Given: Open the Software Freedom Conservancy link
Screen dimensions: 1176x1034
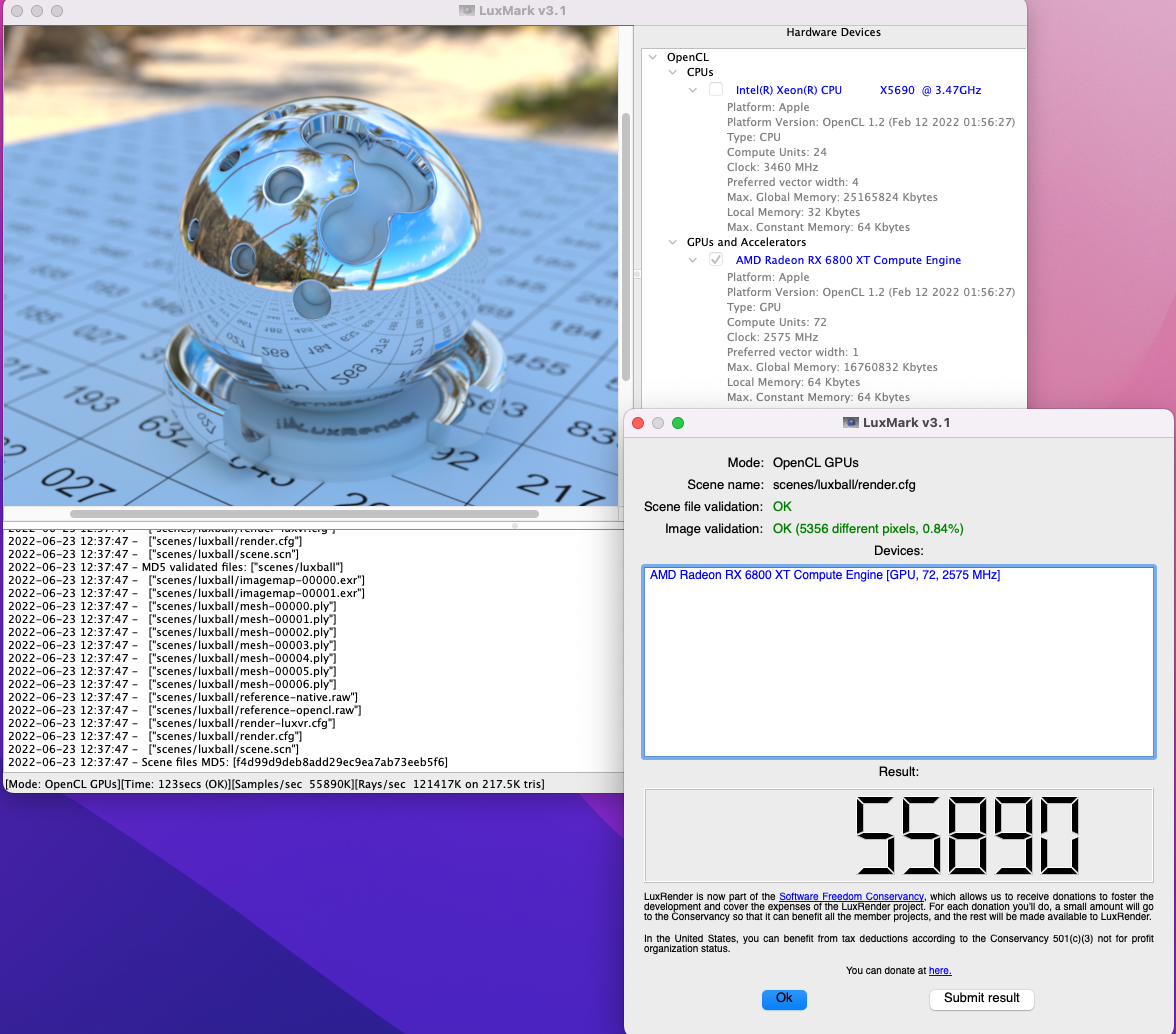Looking at the screenshot, I should tap(851, 897).
